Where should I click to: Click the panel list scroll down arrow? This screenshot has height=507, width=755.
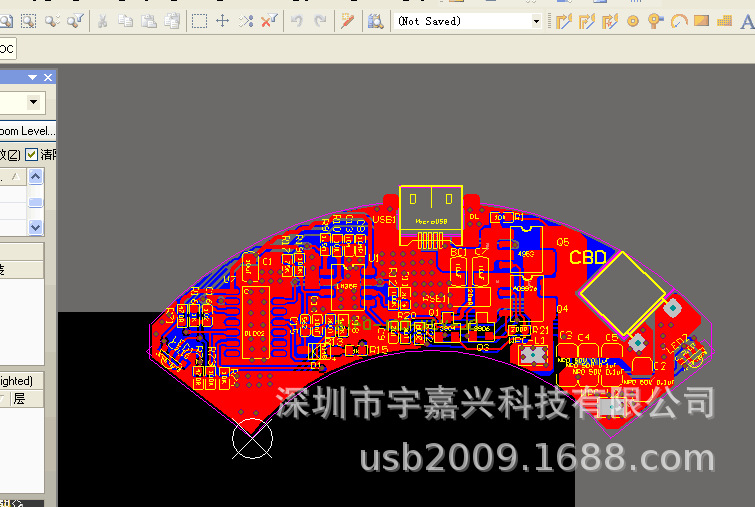[35, 226]
